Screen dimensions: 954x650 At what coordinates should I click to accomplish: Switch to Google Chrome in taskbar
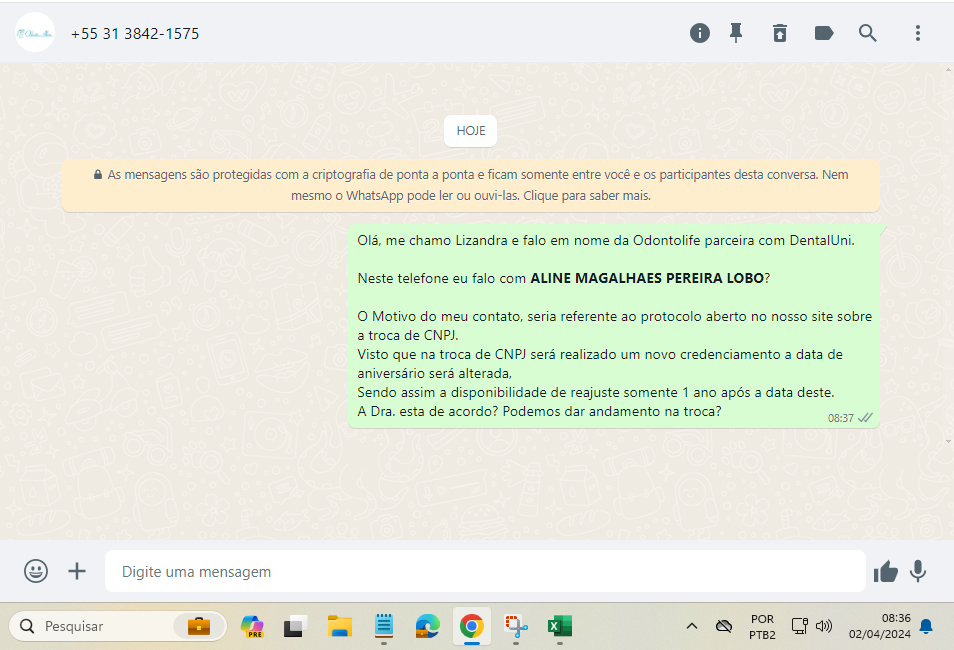pos(472,626)
